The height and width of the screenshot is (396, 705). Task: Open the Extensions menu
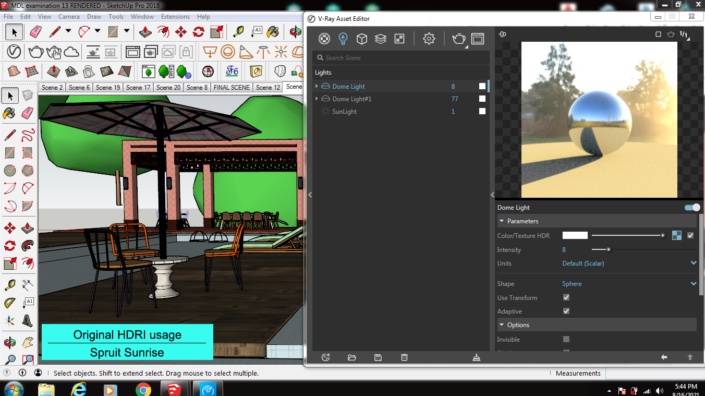pyautogui.click(x=175, y=17)
